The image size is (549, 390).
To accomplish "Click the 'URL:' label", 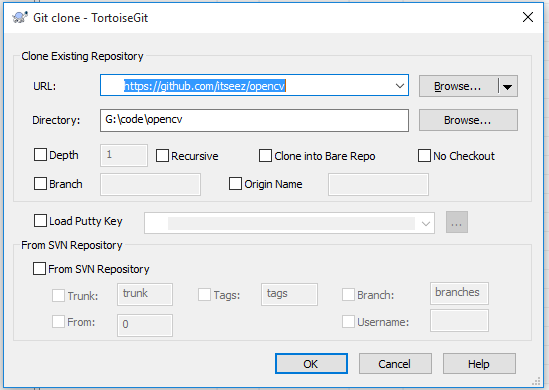I will (44, 86).
